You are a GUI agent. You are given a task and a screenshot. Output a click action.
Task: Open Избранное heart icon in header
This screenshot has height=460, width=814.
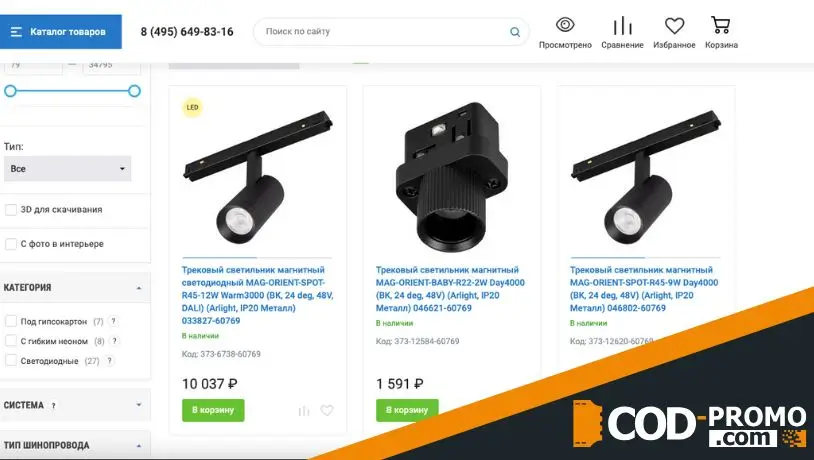tap(674, 25)
